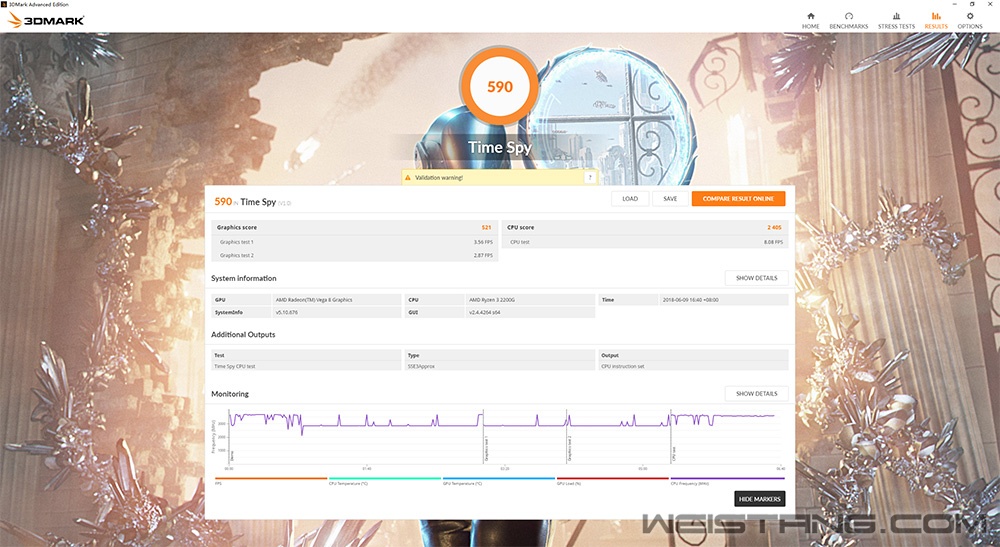Click AMD Radeon Vega 8 Graphics value
Screen dimensions: 1000x547
point(314,300)
